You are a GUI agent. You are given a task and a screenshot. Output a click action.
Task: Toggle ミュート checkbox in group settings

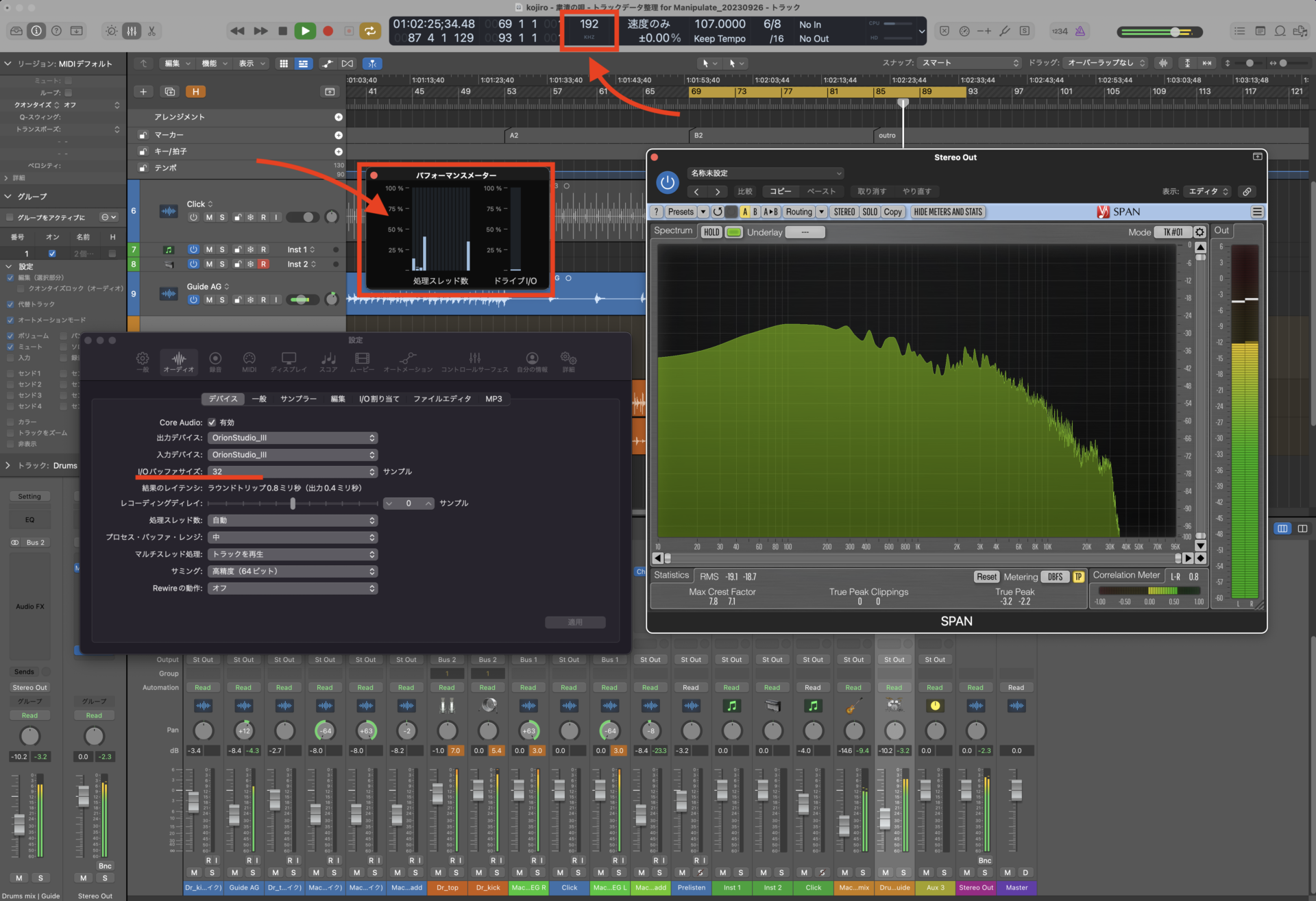click(10, 347)
